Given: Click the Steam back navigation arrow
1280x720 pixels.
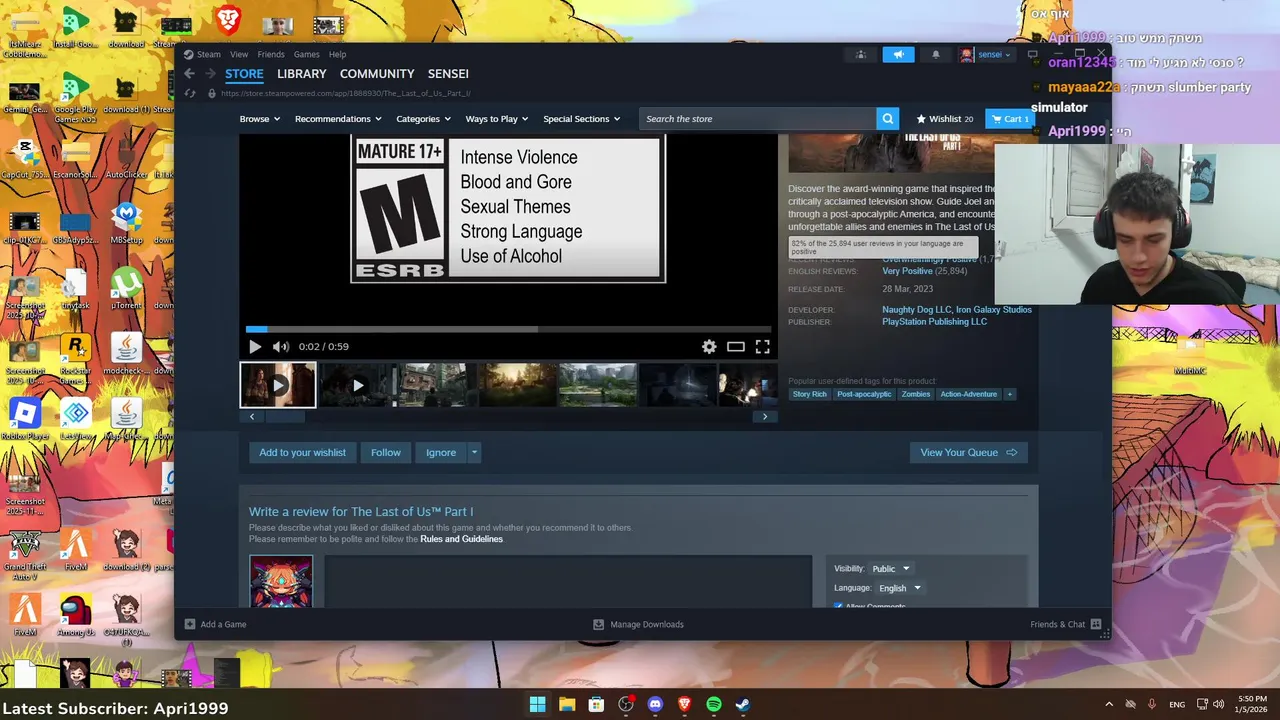Looking at the screenshot, I should point(190,74).
